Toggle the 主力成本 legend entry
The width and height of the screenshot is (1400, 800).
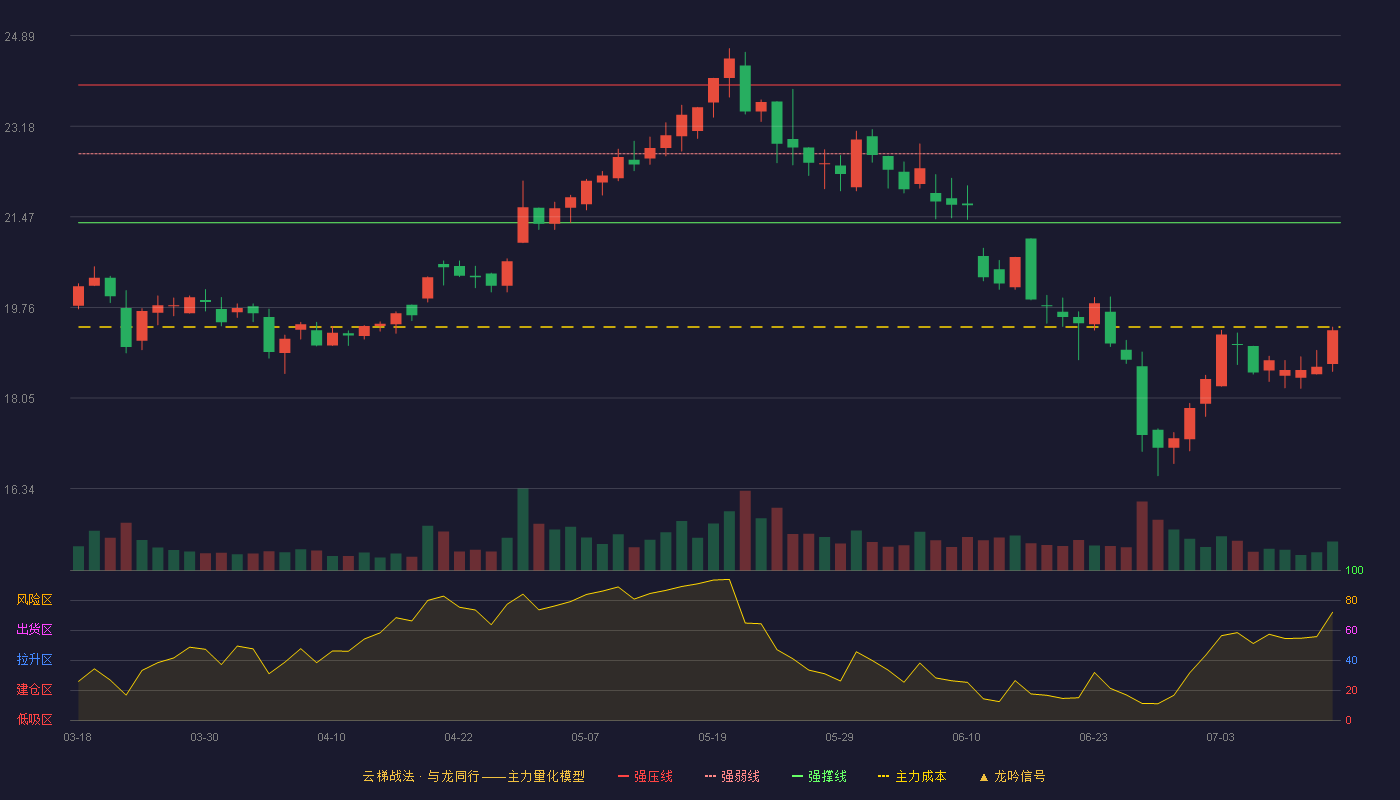(x=912, y=776)
